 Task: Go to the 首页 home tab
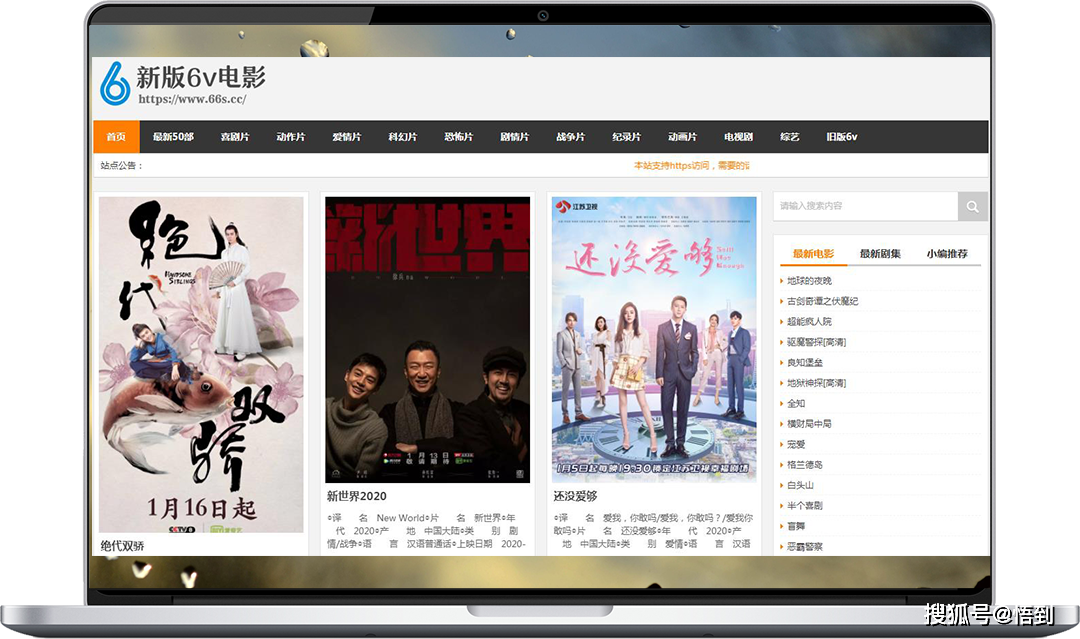[x=116, y=137]
